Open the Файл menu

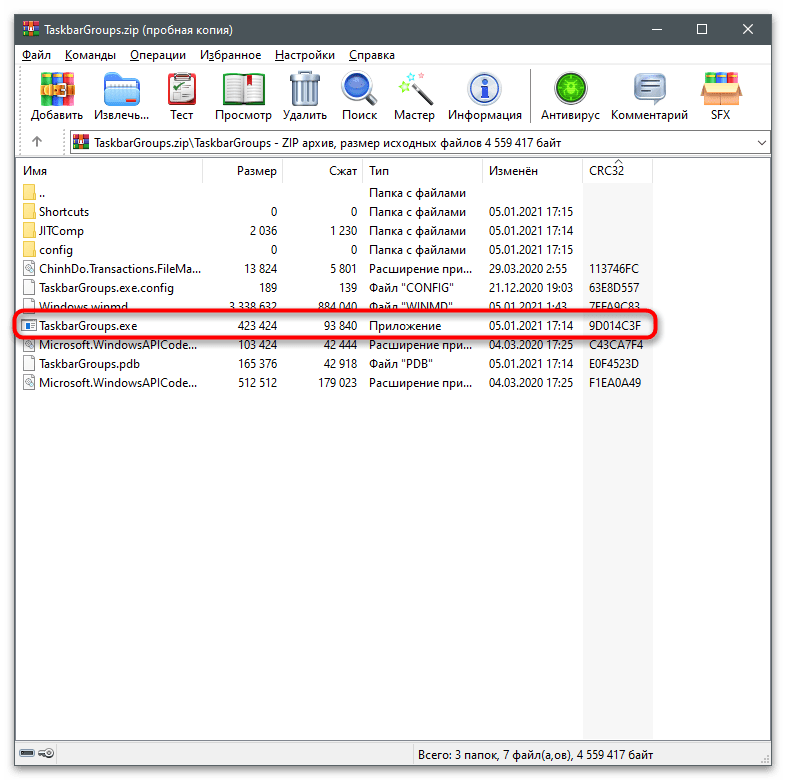(36, 55)
